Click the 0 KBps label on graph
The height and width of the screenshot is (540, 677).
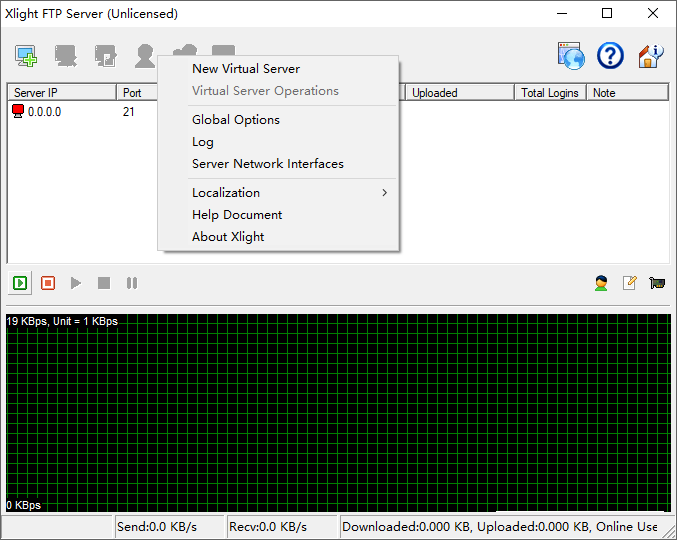pos(24,505)
